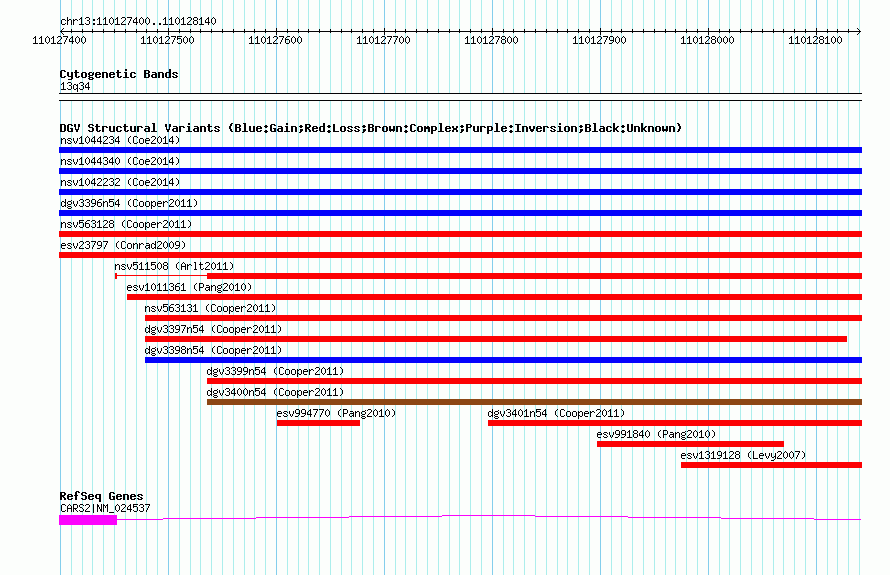Click the dgv3401n54 (Cooper2011) label

pyautogui.click(x=556, y=413)
